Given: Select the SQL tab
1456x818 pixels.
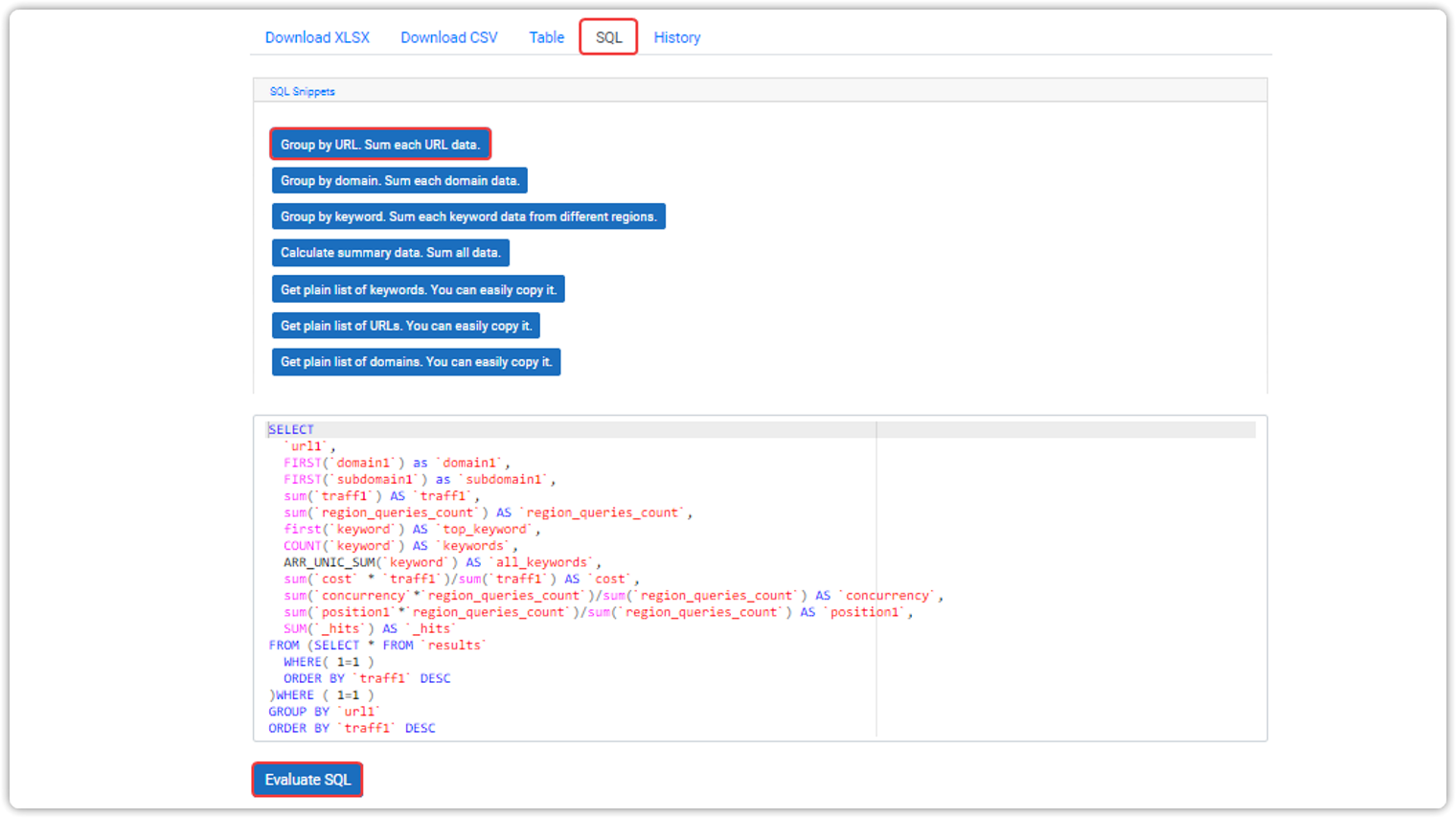Looking at the screenshot, I should [608, 37].
